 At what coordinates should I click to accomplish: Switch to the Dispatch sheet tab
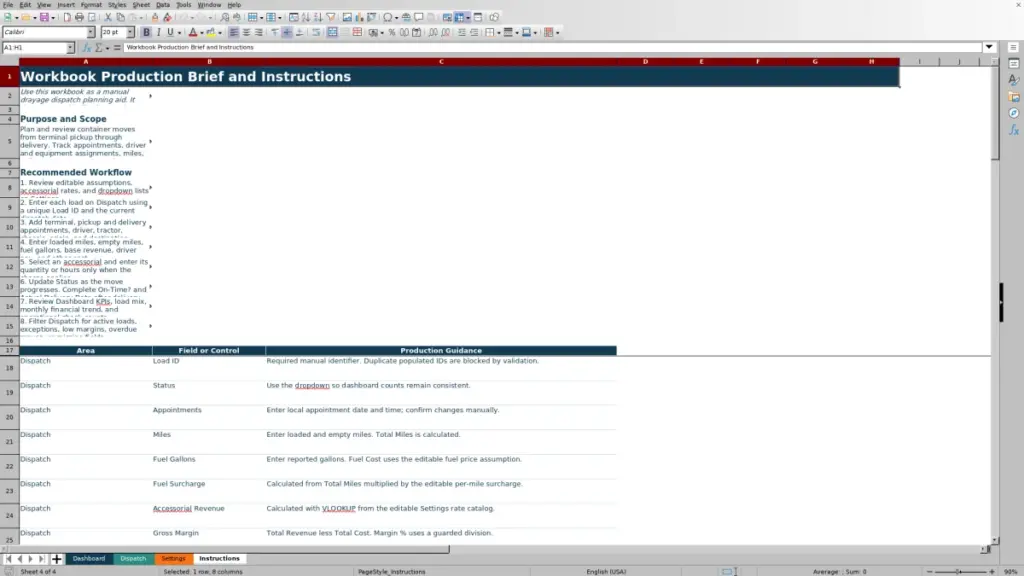coord(133,558)
